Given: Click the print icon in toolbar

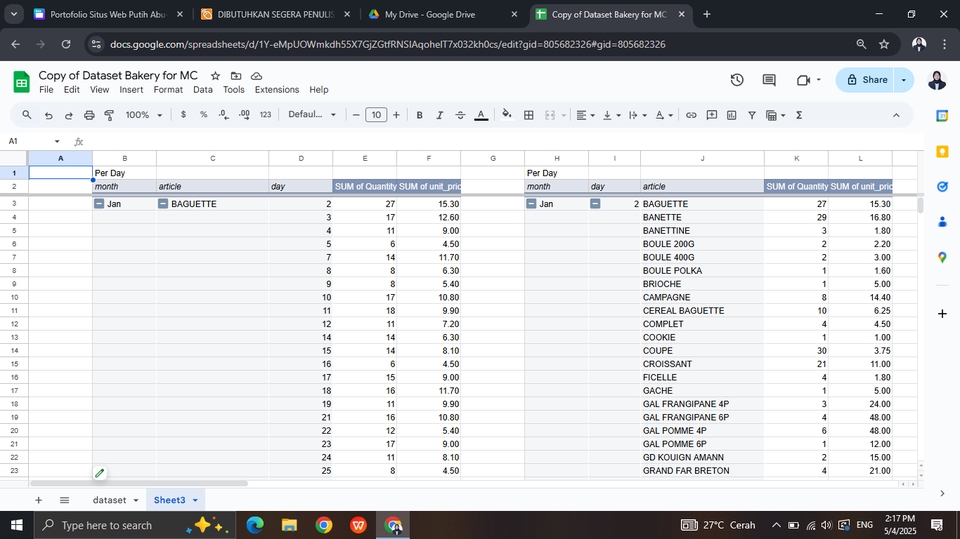Looking at the screenshot, I should [89, 115].
